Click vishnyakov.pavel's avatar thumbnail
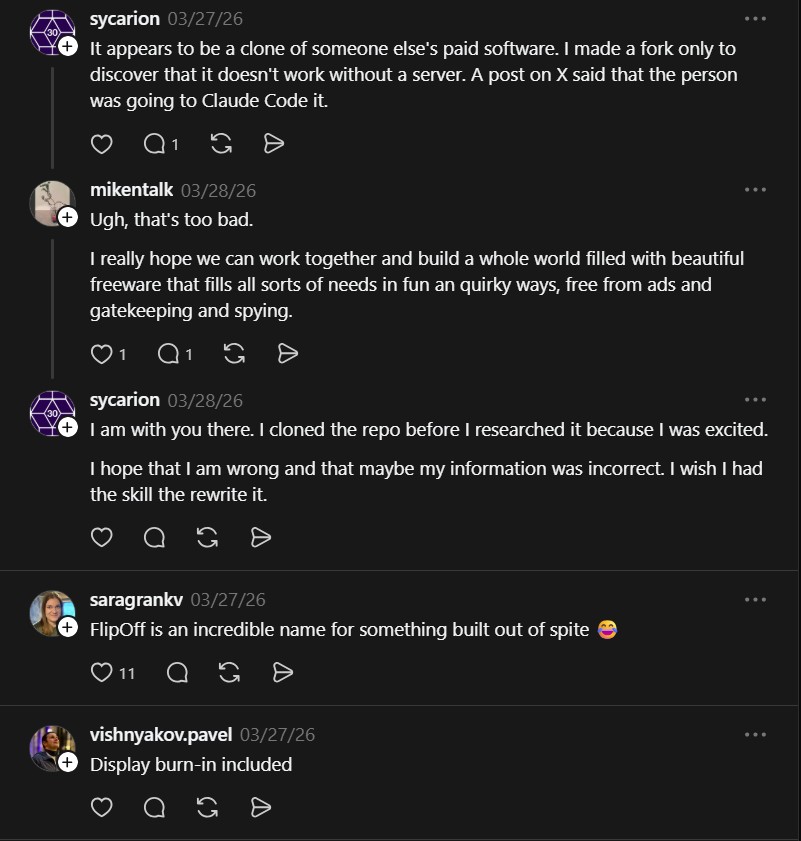Screen dimensions: 801x841 (x=52, y=748)
